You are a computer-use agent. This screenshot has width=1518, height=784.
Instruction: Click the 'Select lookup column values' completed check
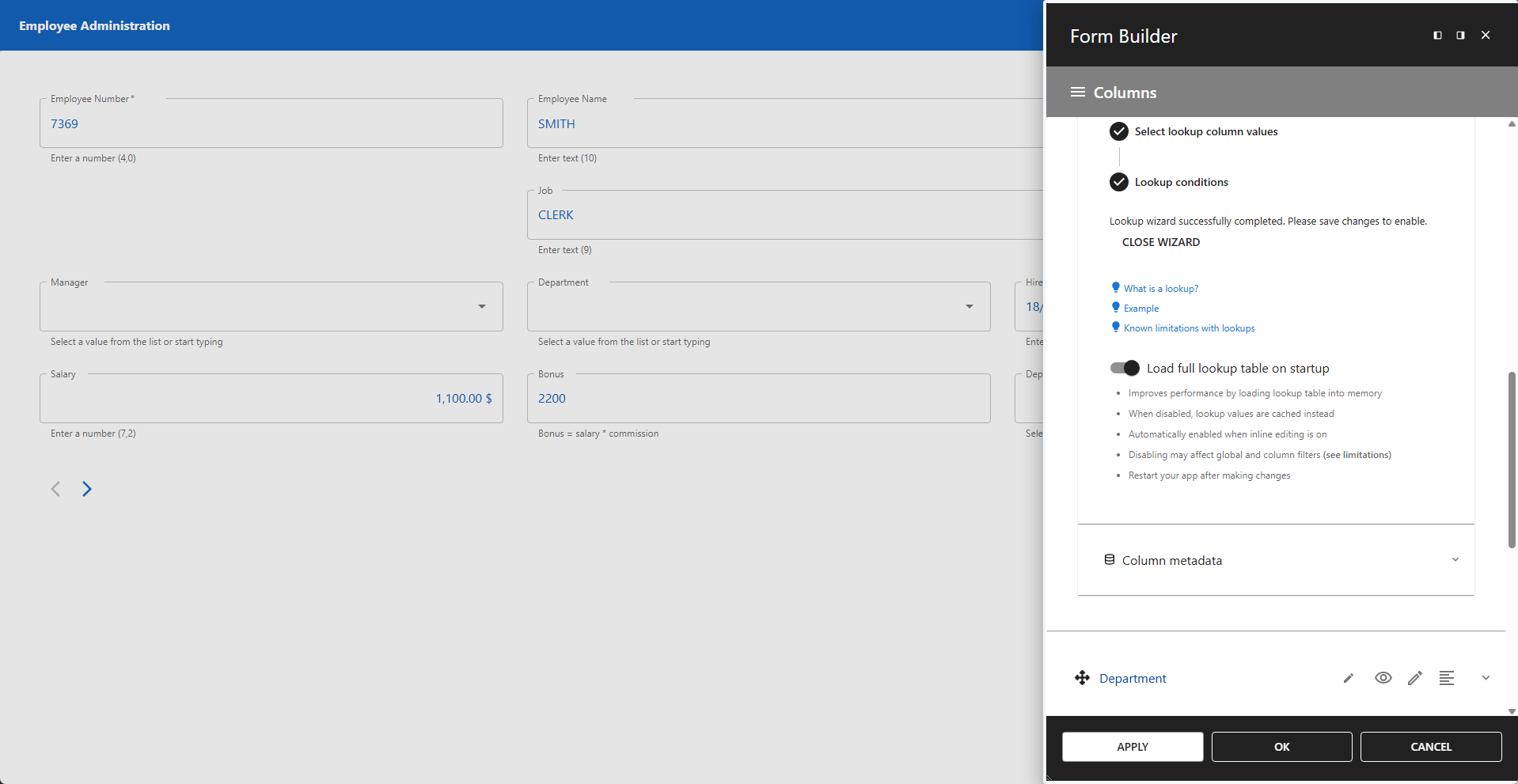point(1118,131)
